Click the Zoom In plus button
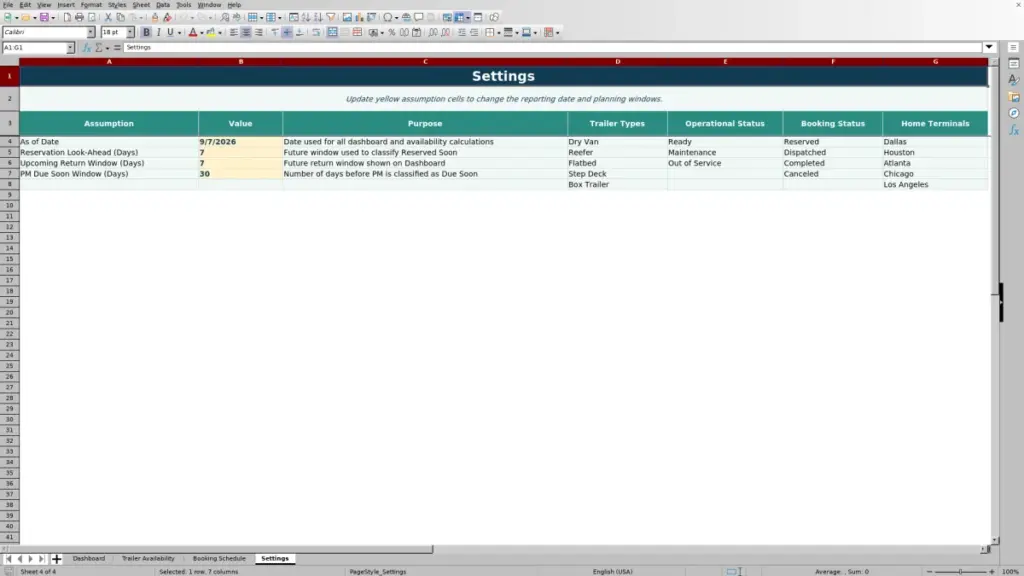1024x576 pixels. click(x=991, y=571)
